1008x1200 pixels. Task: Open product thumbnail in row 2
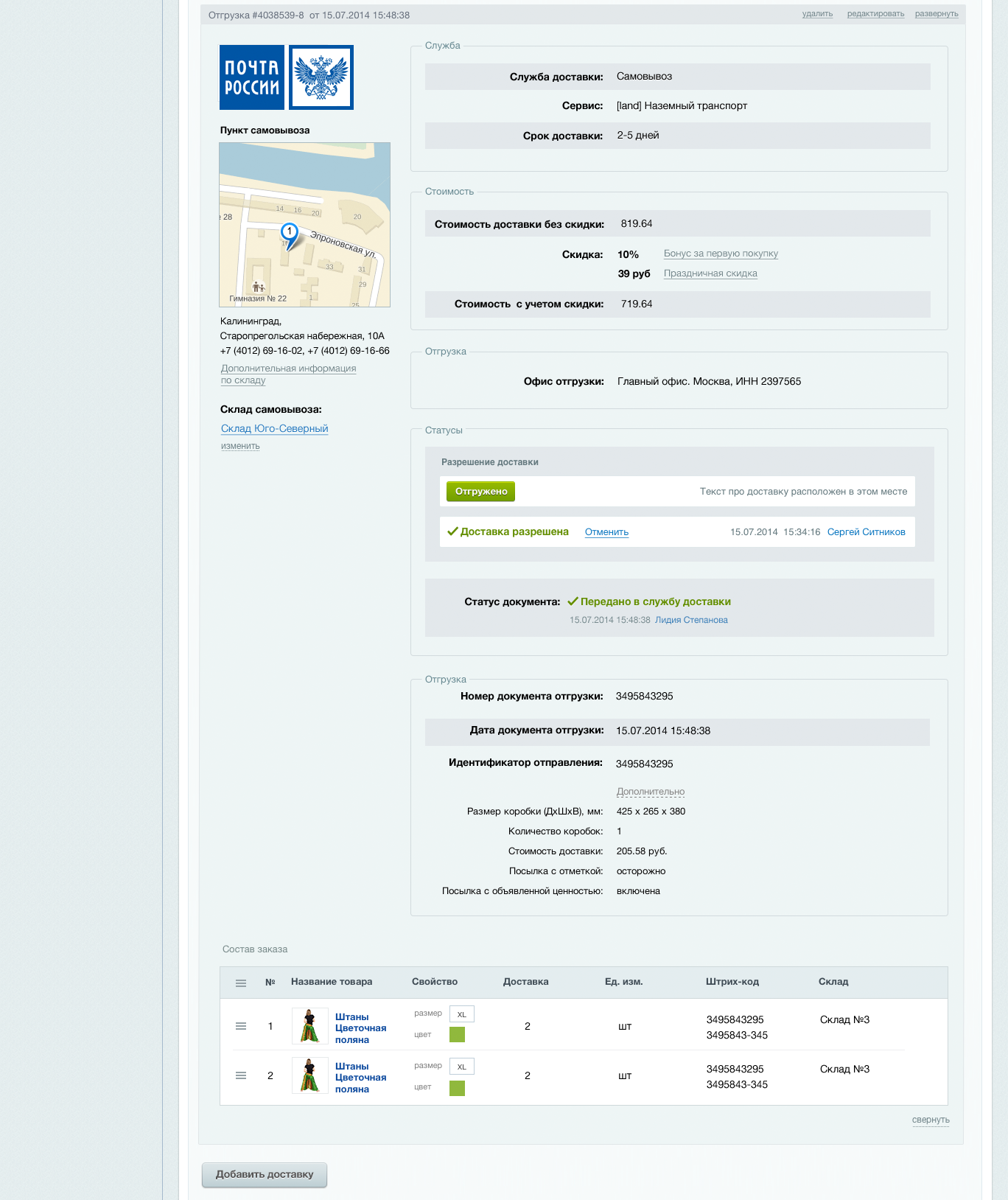click(x=309, y=1075)
